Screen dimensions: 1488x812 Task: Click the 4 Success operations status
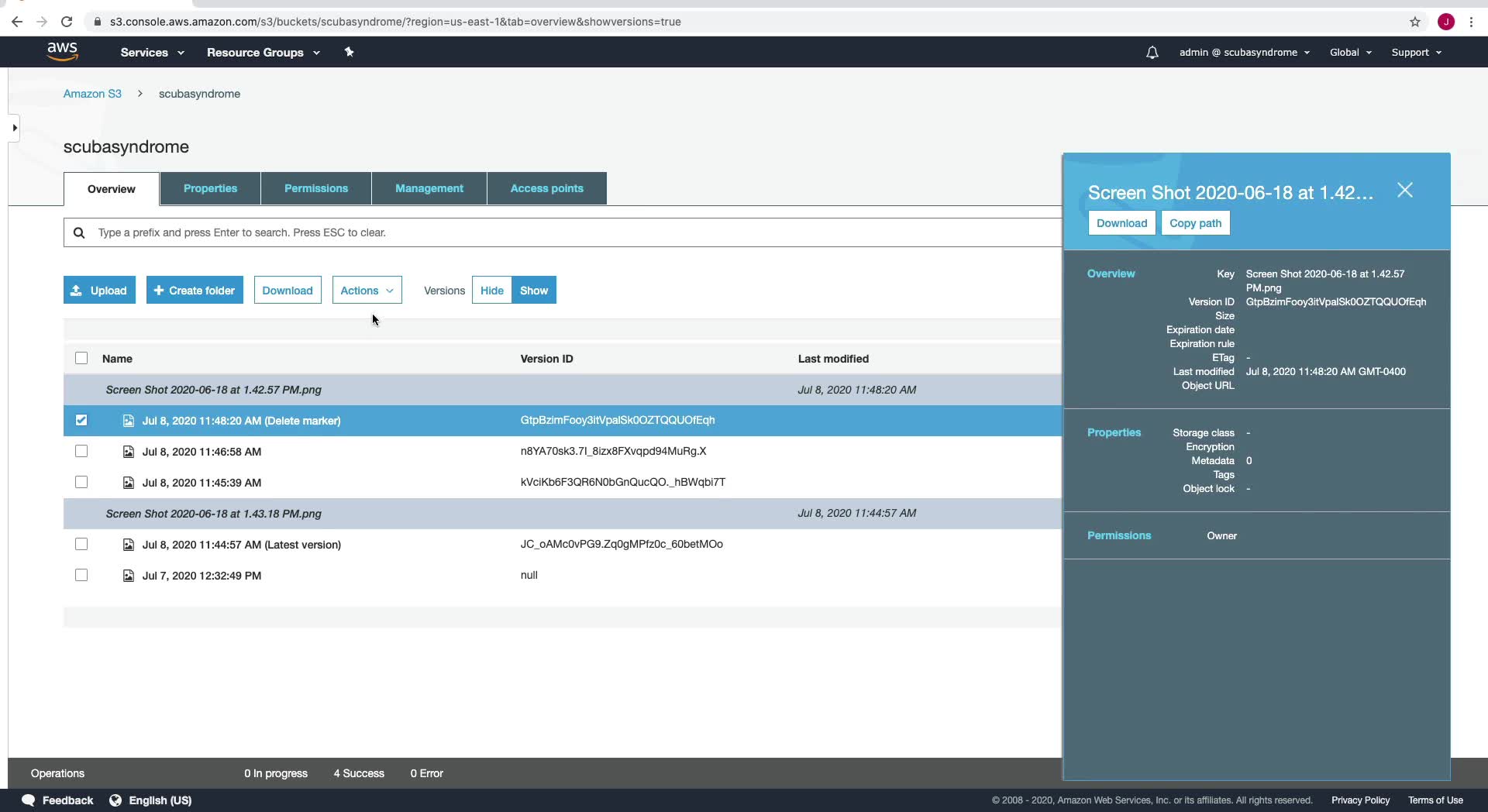(359, 773)
